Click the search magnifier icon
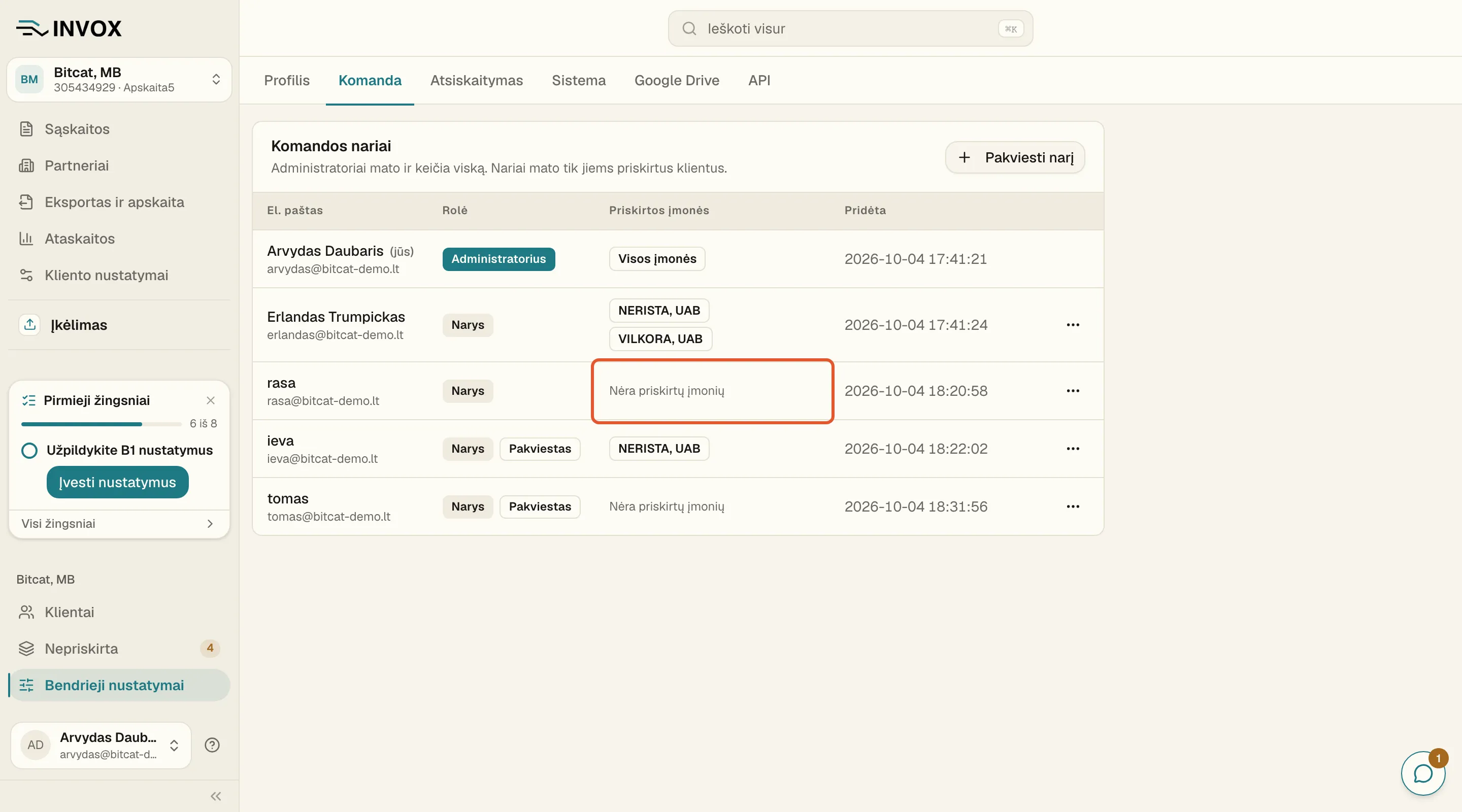 pos(689,28)
